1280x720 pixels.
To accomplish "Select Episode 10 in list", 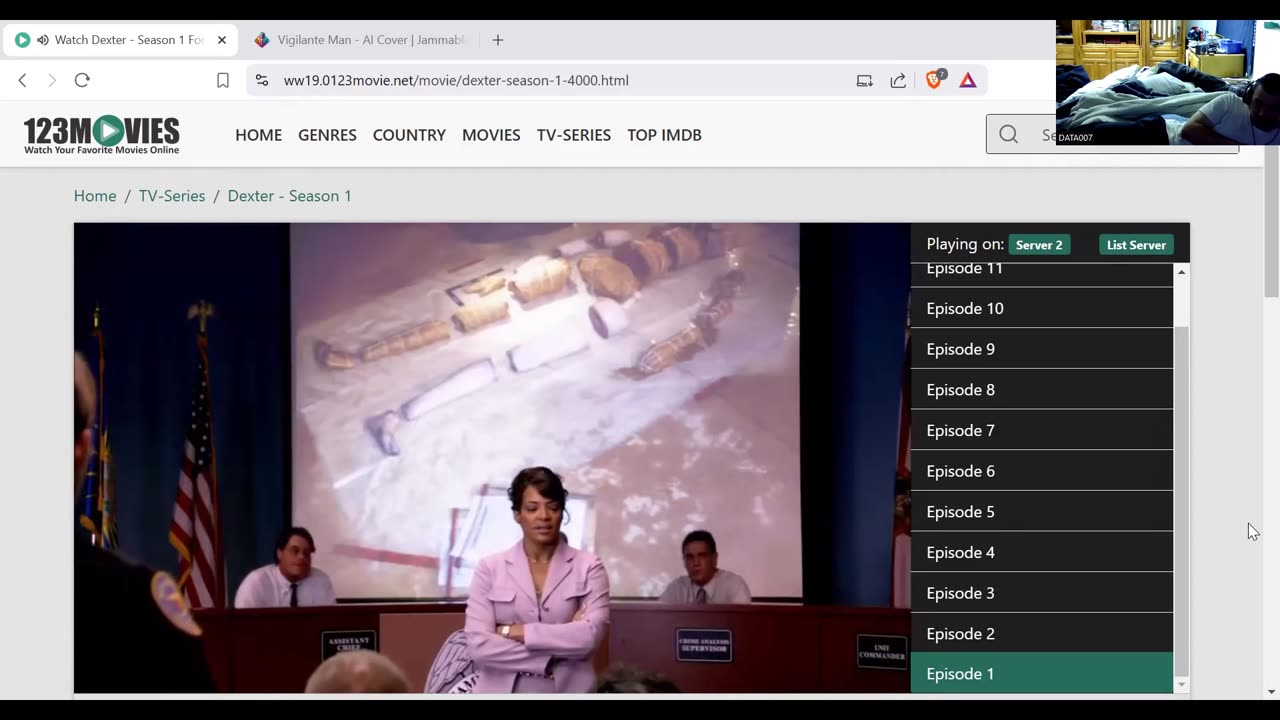I will tap(1041, 308).
